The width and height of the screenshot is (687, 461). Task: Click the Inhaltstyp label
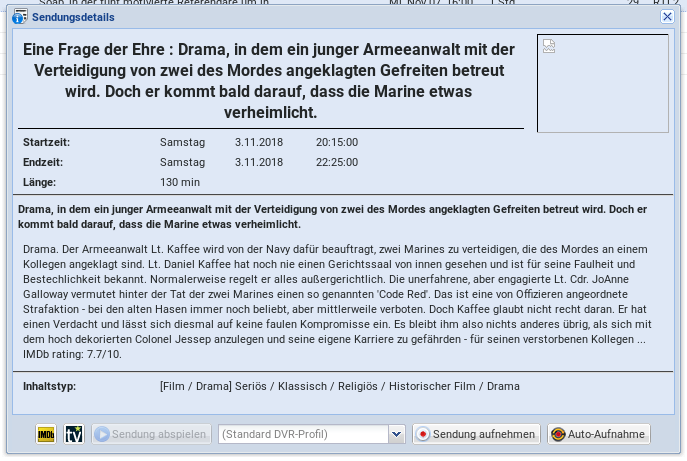click(50, 387)
